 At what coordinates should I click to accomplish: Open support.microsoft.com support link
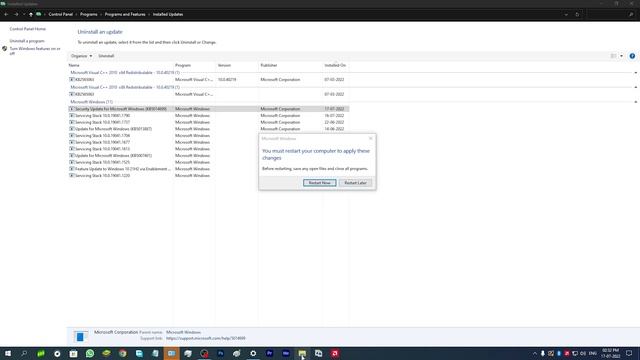206,338
